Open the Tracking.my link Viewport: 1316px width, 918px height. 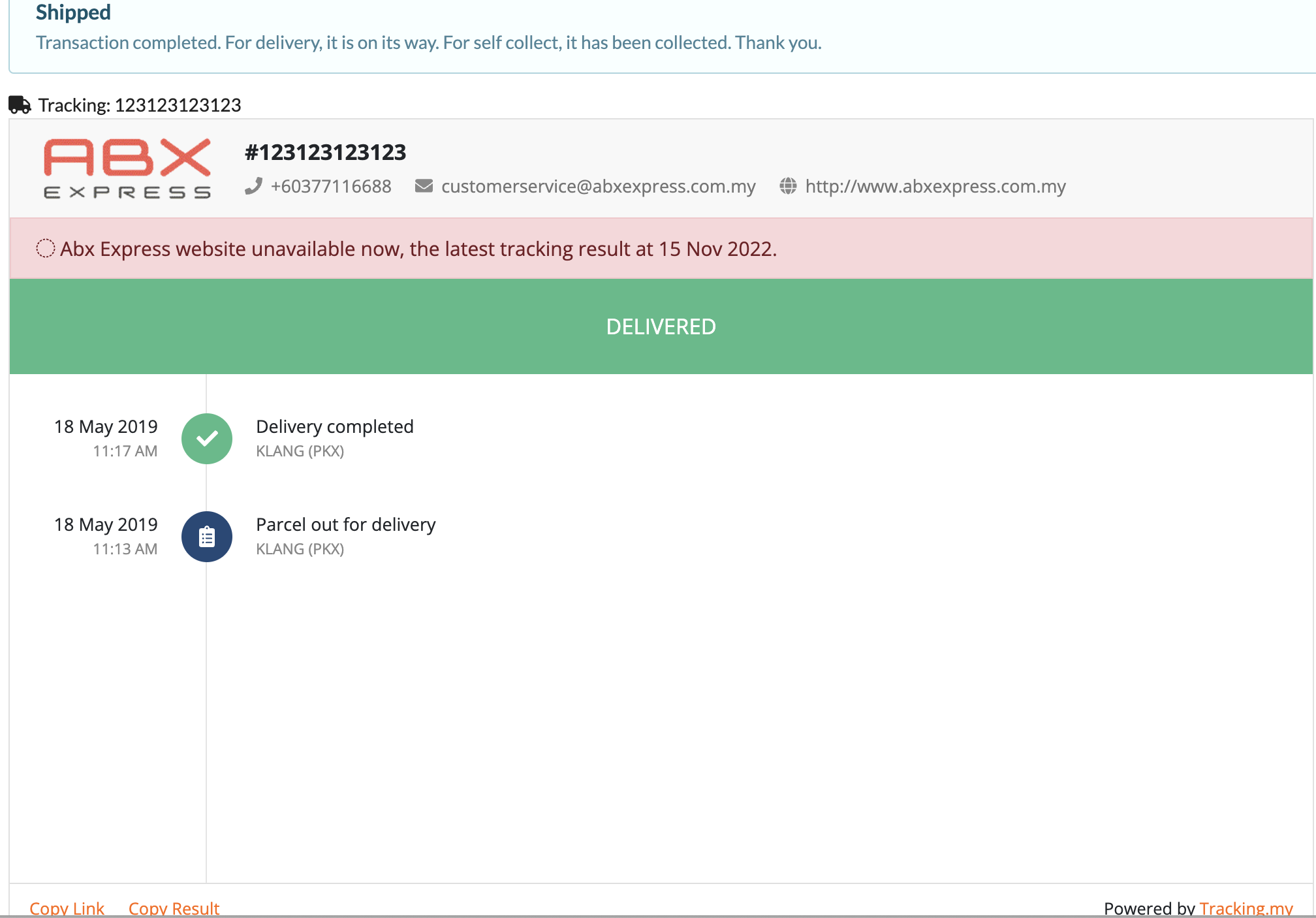pos(1246,908)
